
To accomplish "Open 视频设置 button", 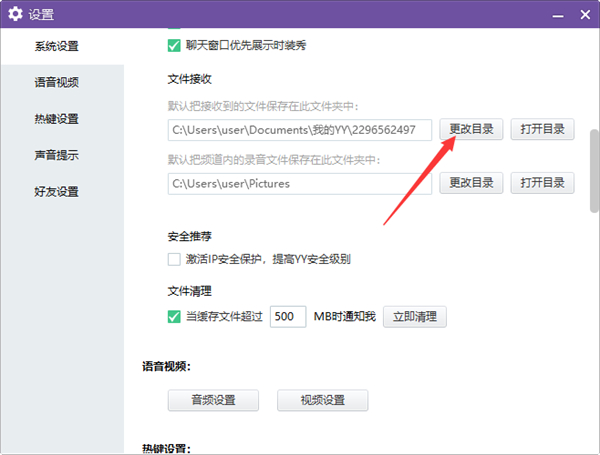I will pyautogui.click(x=323, y=400).
